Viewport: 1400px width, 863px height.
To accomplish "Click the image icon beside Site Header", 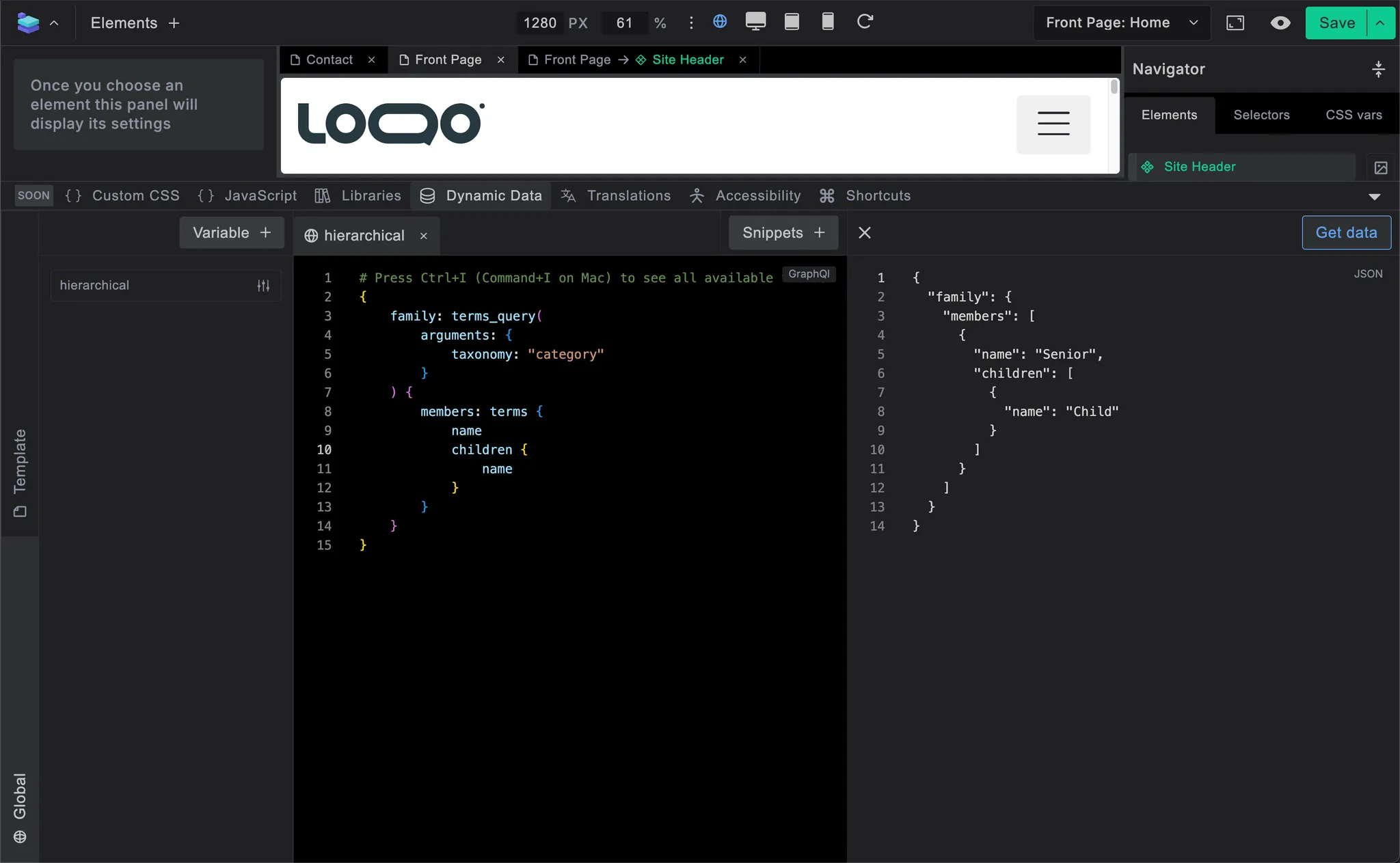I will (x=1380, y=167).
